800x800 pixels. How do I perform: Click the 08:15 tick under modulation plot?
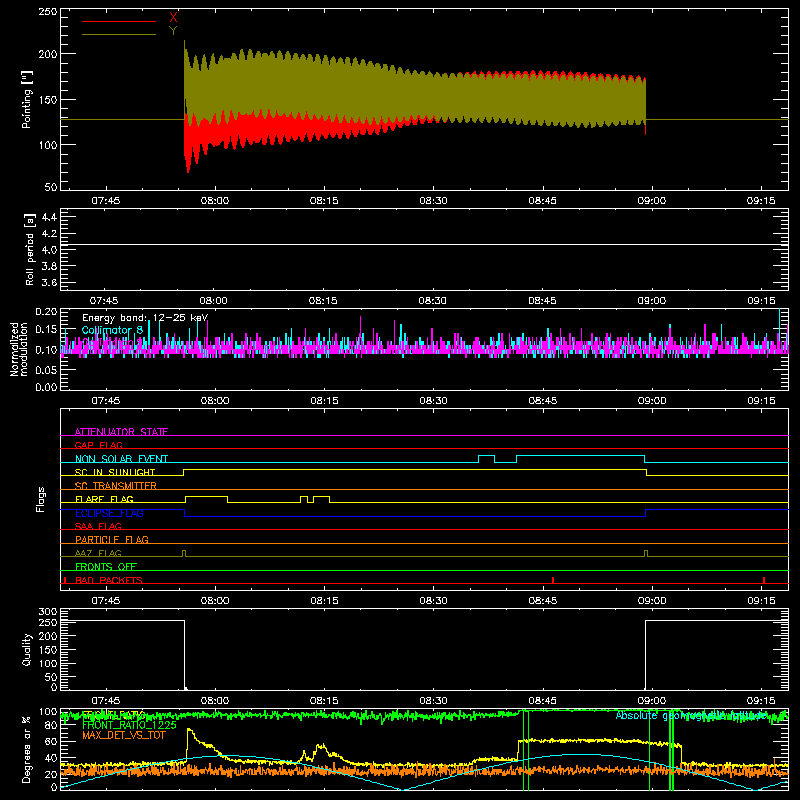(x=324, y=401)
